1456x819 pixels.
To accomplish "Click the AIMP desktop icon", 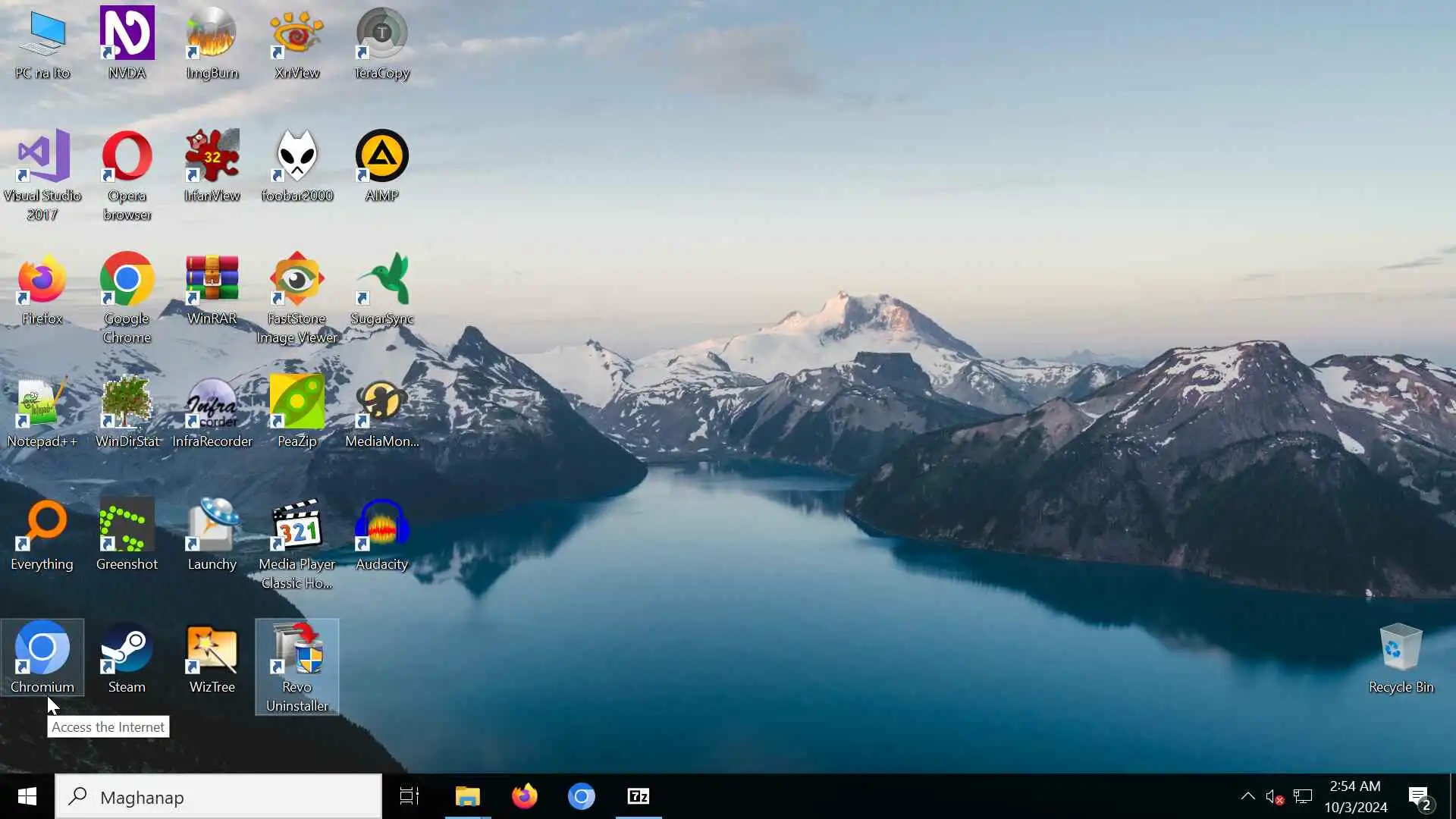I will 381,157.
